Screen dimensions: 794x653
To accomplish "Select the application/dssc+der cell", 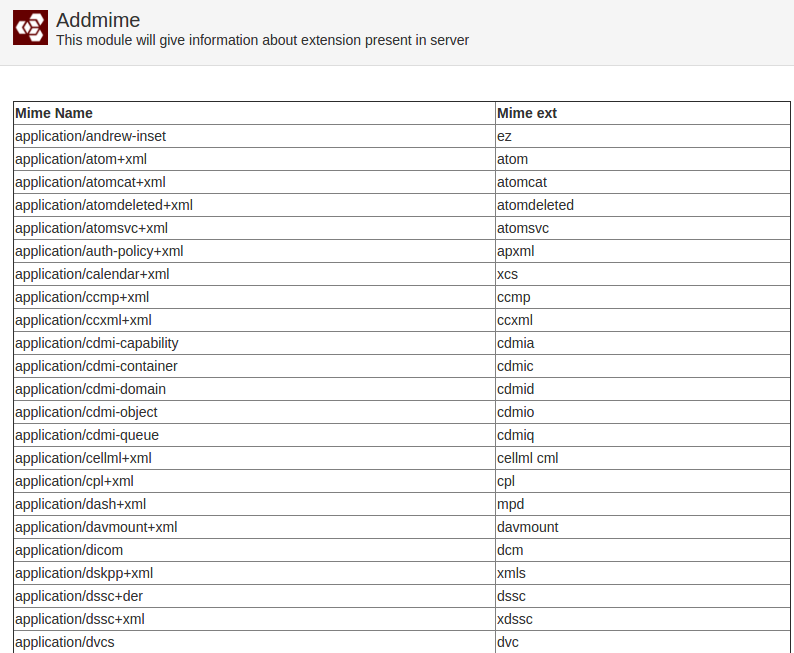I will pyautogui.click(x=254, y=596).
